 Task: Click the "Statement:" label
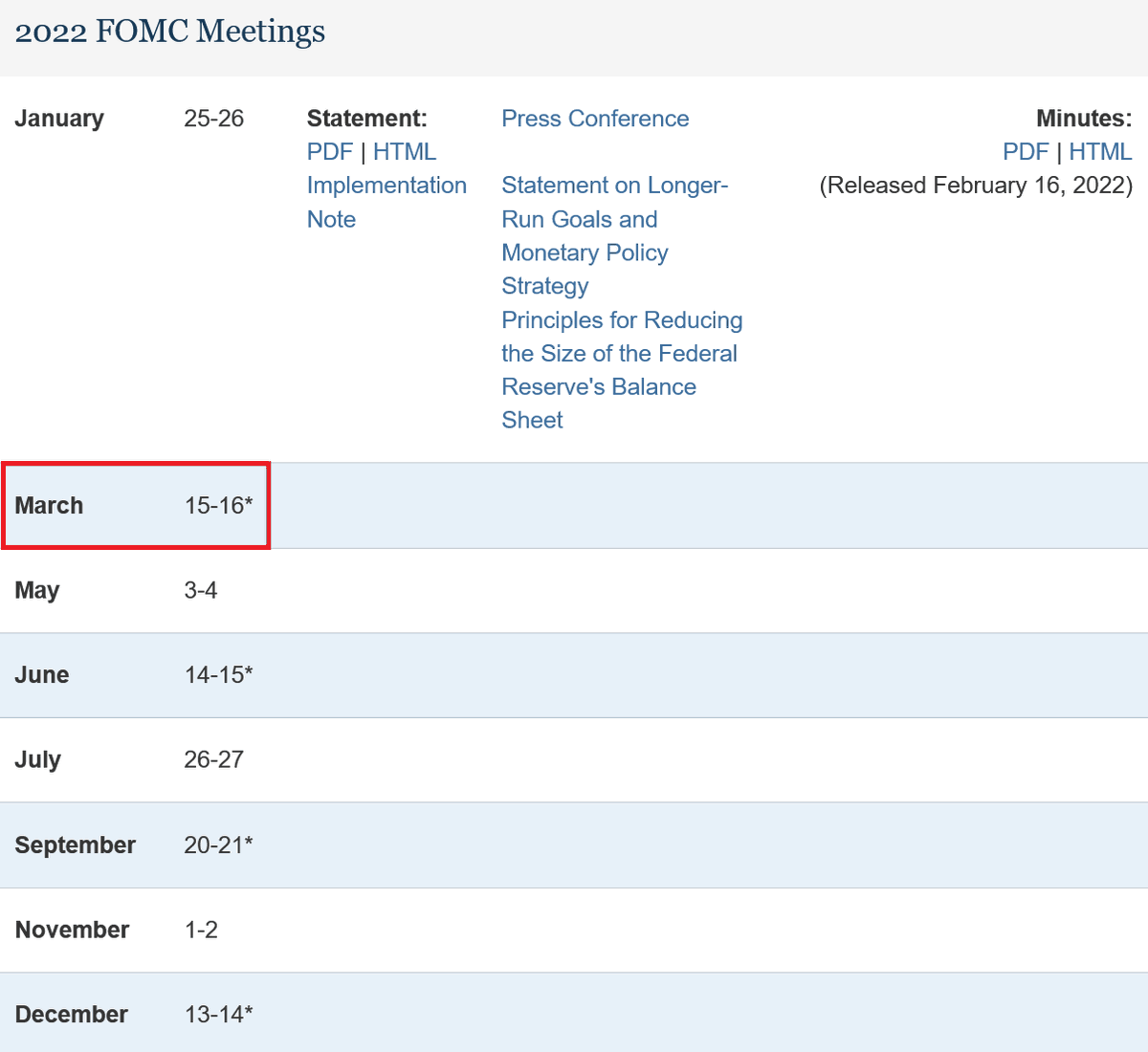click(x=367, y=119)
